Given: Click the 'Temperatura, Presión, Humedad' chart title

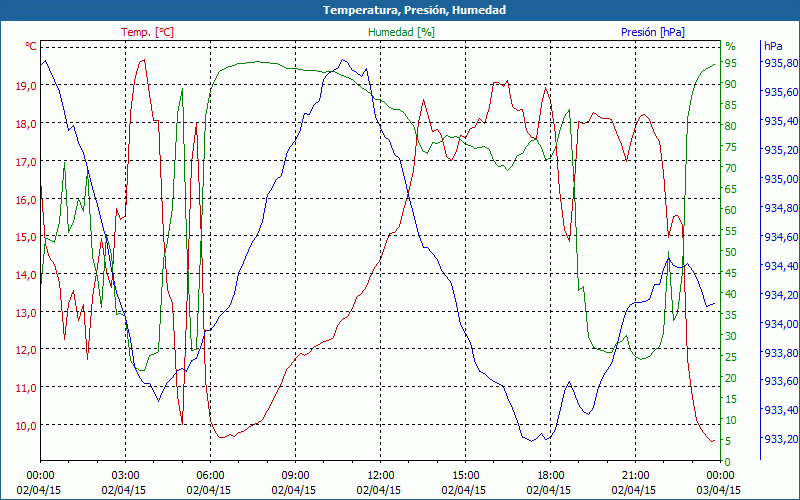Looking at the screenshot, I should pos(414,10).
